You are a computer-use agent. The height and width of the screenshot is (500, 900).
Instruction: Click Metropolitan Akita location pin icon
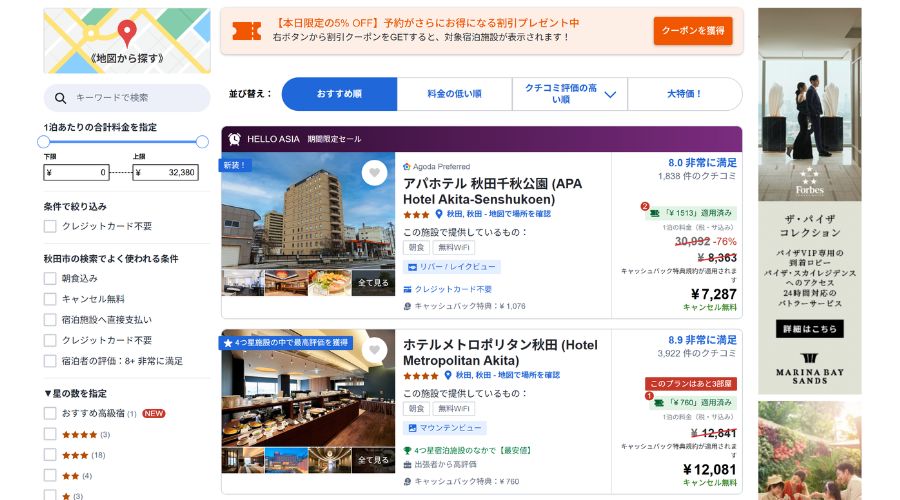(448, 375)
